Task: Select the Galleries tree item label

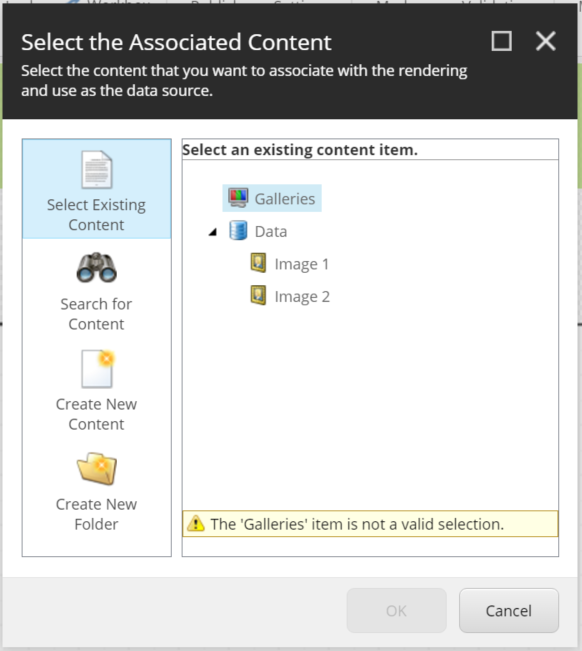Action: coord(285,199)
